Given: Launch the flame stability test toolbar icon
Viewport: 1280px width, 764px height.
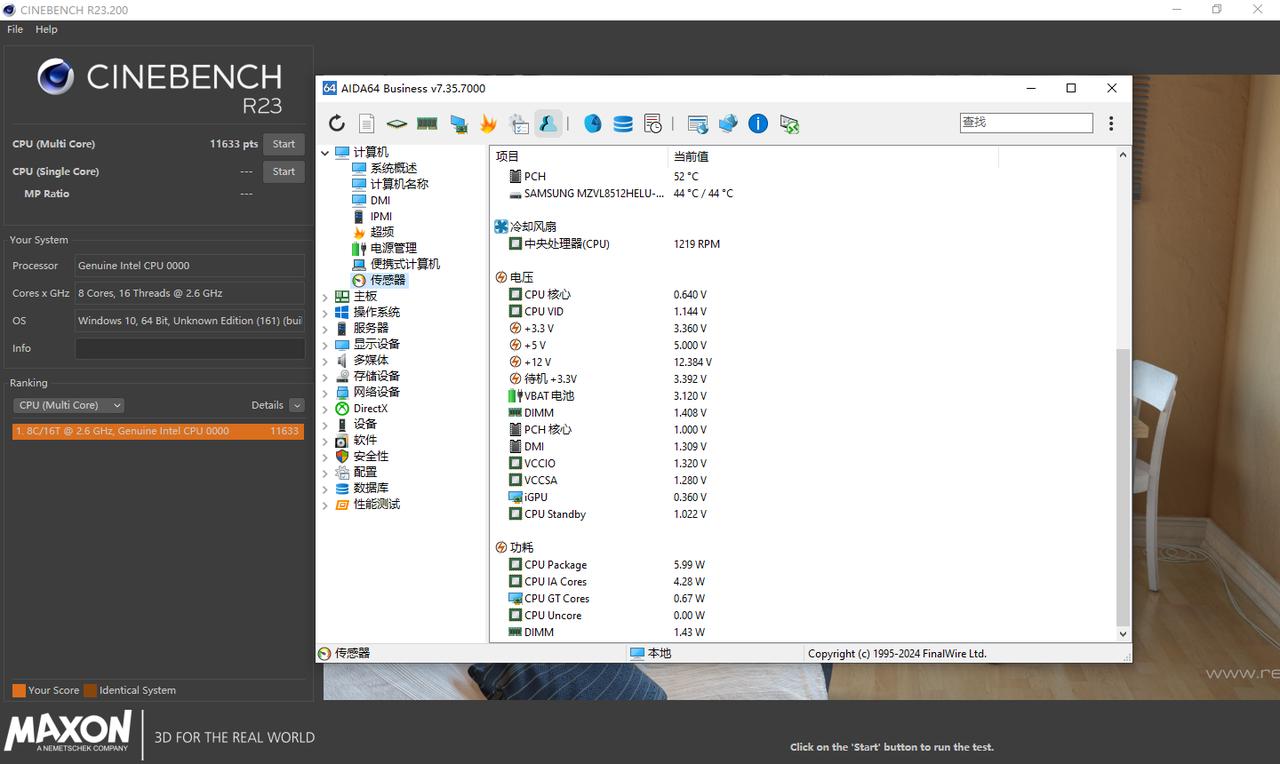Looking at the screenshot, I should [x=488, y=123].
